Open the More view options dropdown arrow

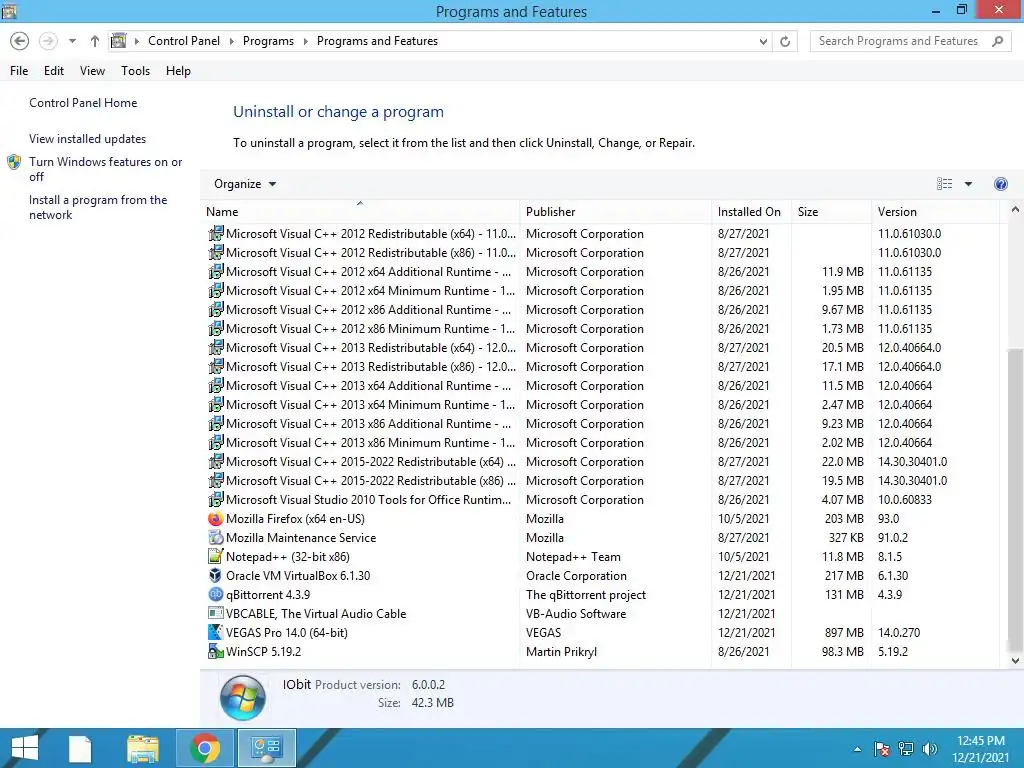pos(968,184)
